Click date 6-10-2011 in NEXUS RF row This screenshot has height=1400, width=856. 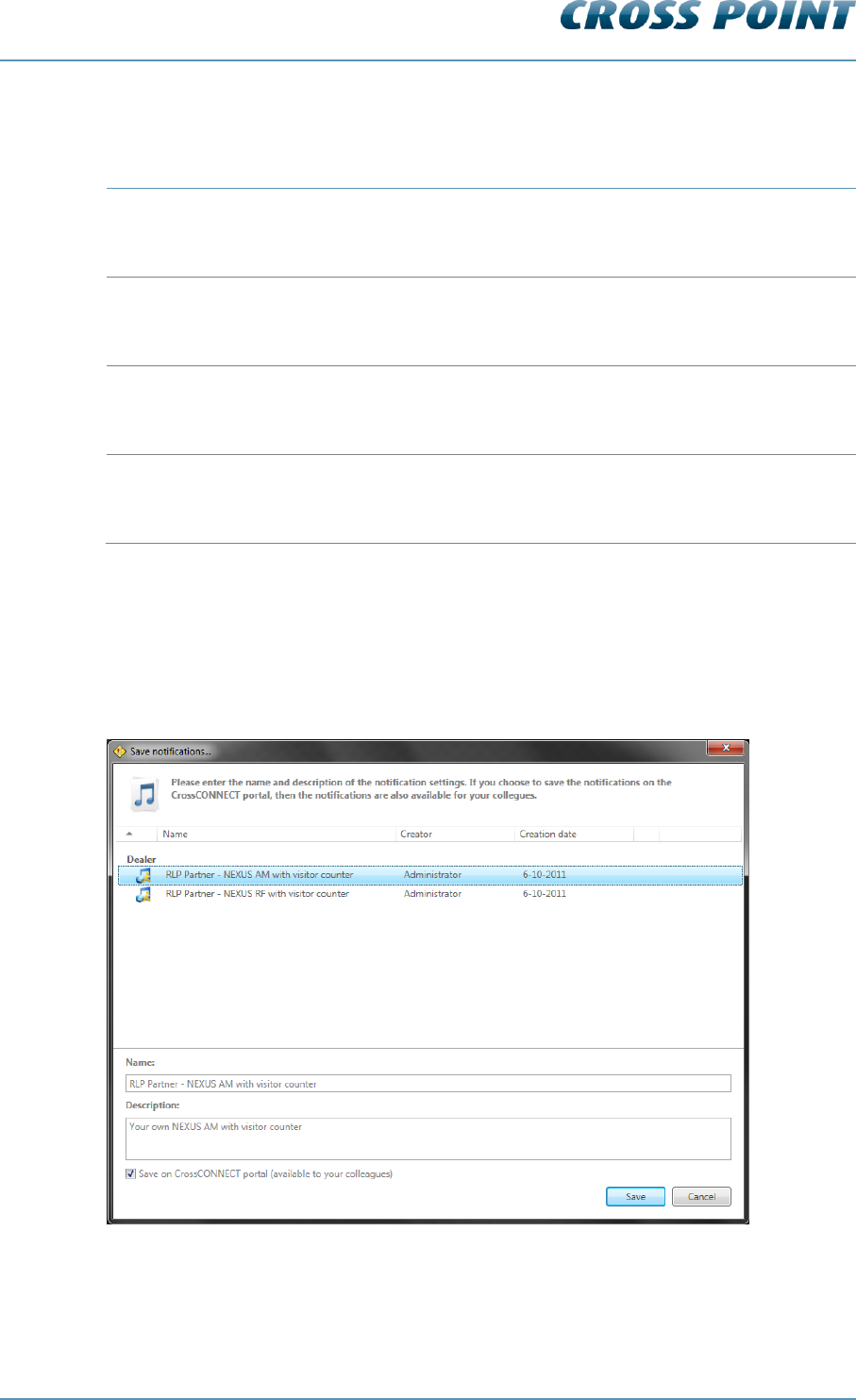pos(545,894)
